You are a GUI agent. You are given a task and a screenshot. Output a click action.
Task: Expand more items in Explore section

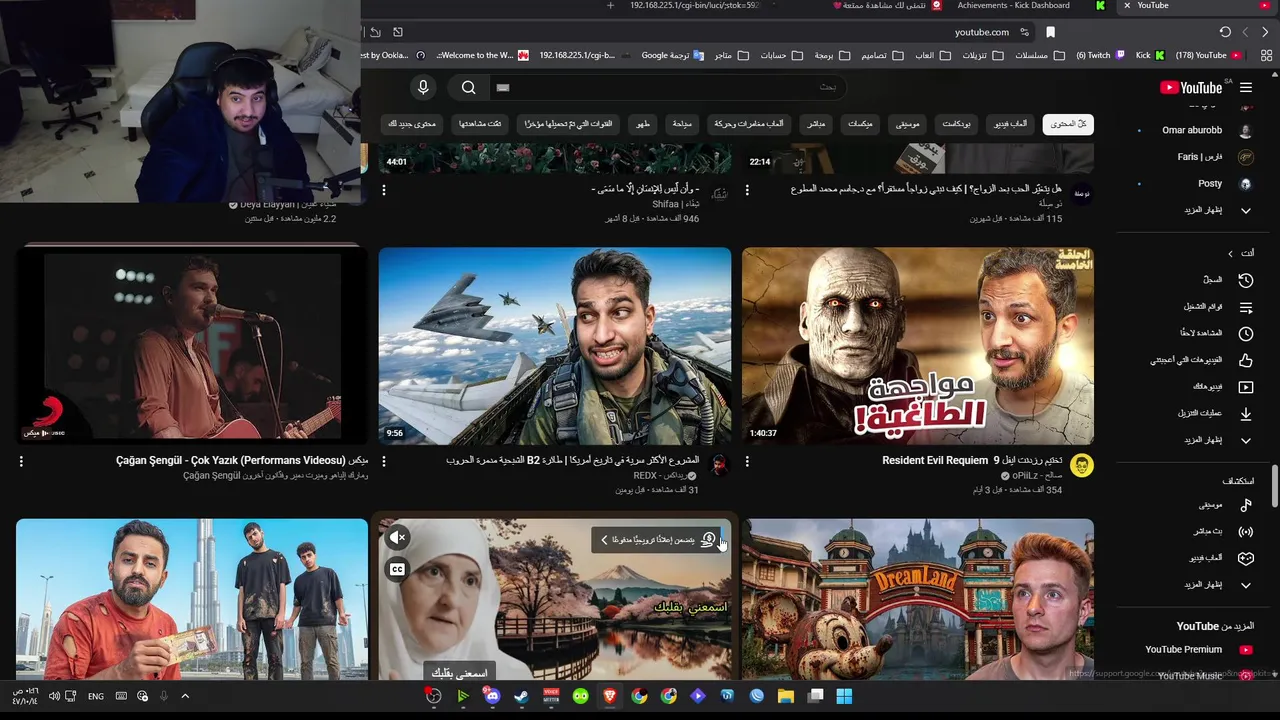pyautogui.click(x=1218, y=585)
